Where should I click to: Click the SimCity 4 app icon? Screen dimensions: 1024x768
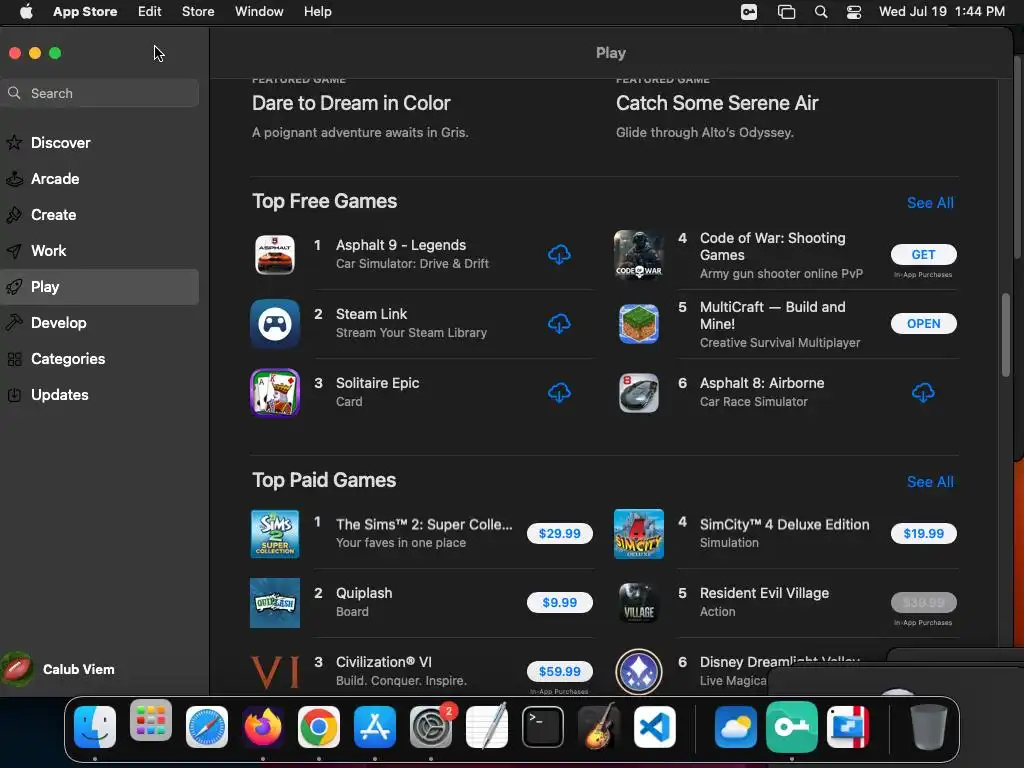click(x=639, y=534)
